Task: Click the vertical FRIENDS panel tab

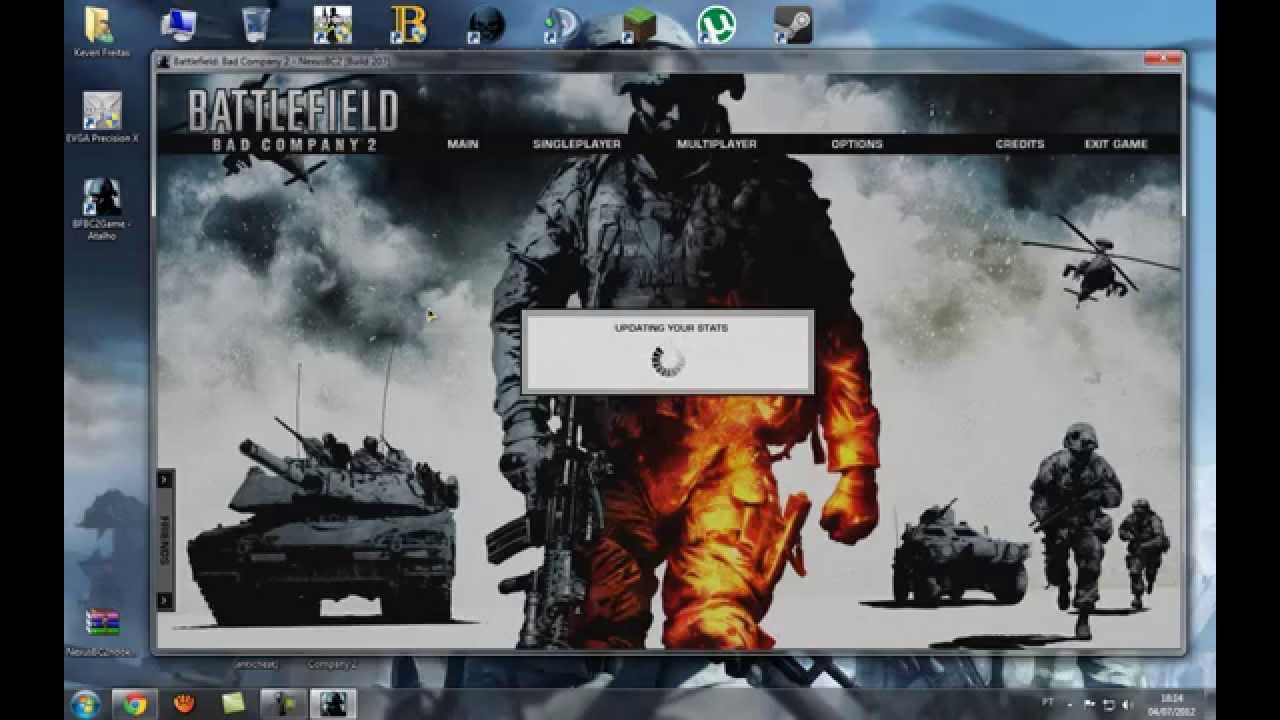Action: [165, 540]
